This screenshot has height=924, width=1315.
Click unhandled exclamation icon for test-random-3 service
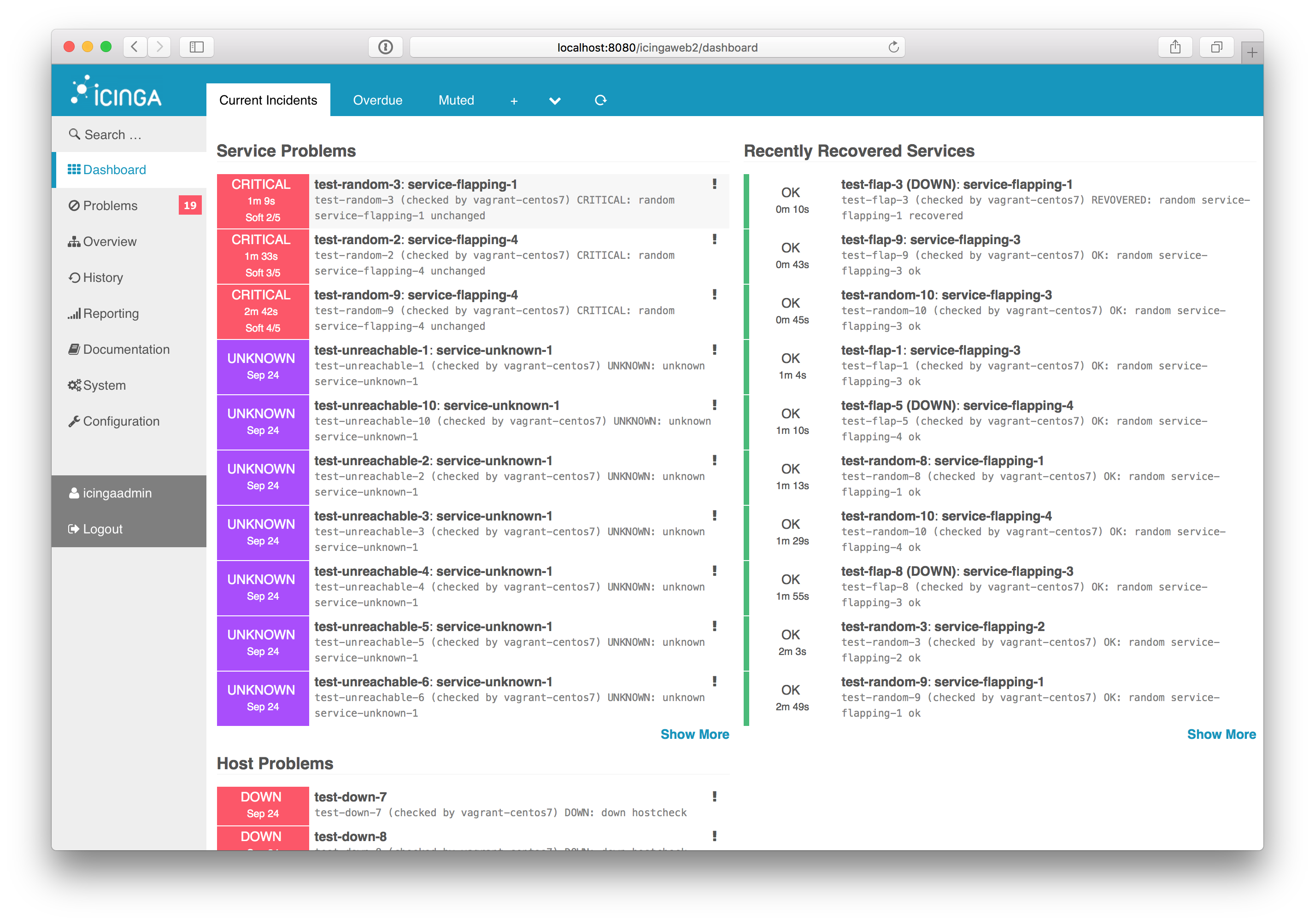click(714, 184)
